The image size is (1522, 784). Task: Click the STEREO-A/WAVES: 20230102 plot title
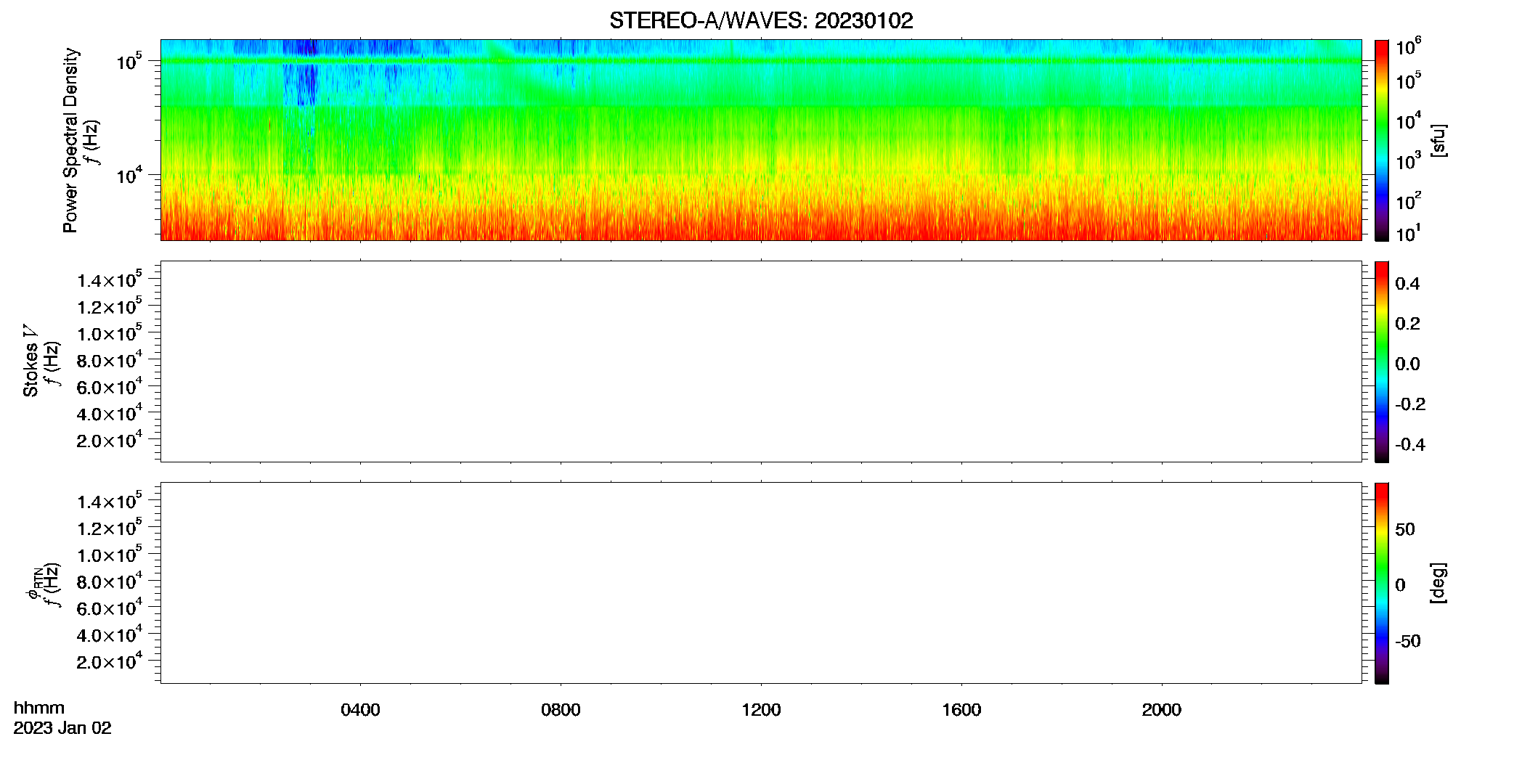pyautogui.click(x=761, y=21)
